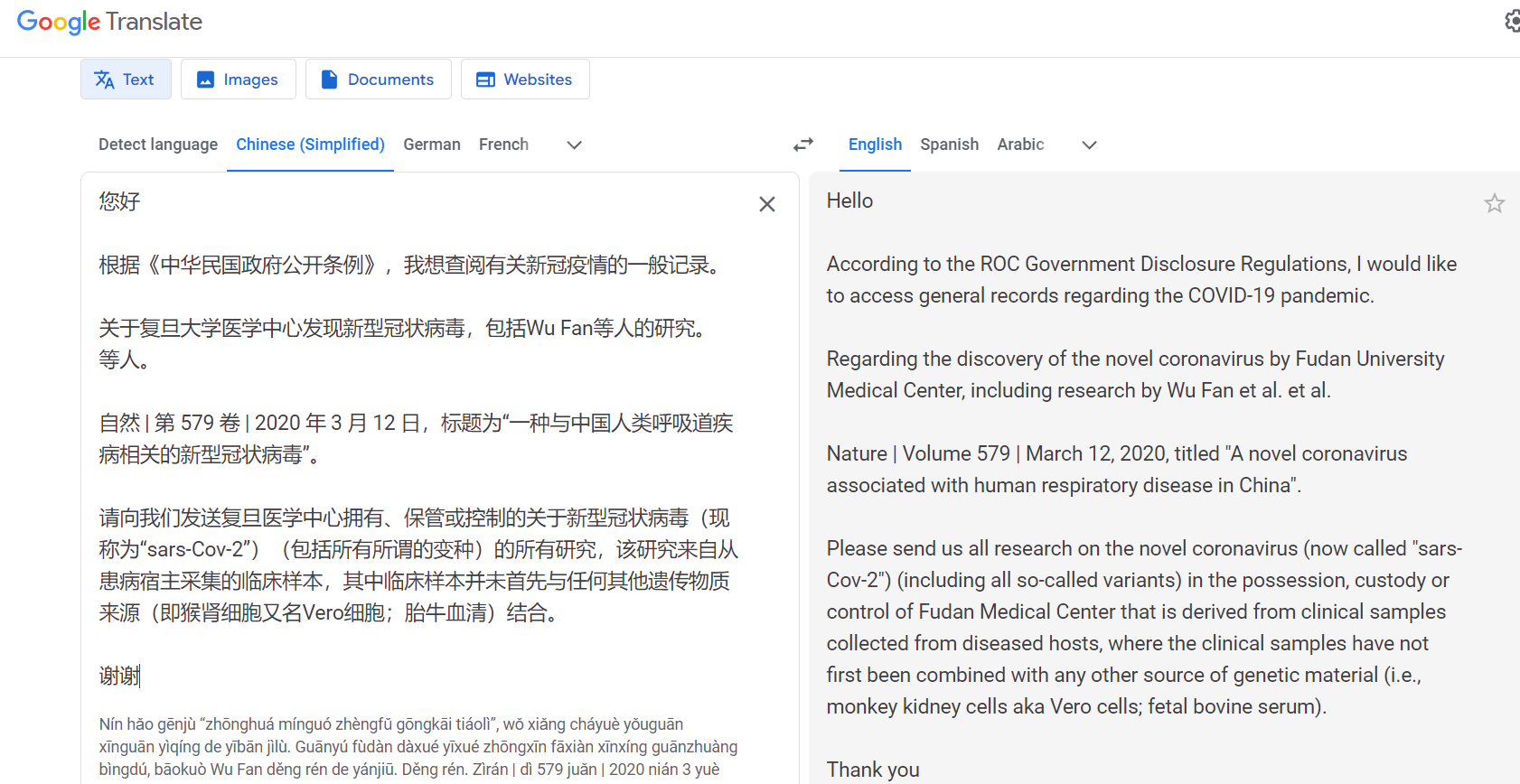Click the source greeting 您好
The height and width of the screenshot is (784, 1520).
click(120, 201)
